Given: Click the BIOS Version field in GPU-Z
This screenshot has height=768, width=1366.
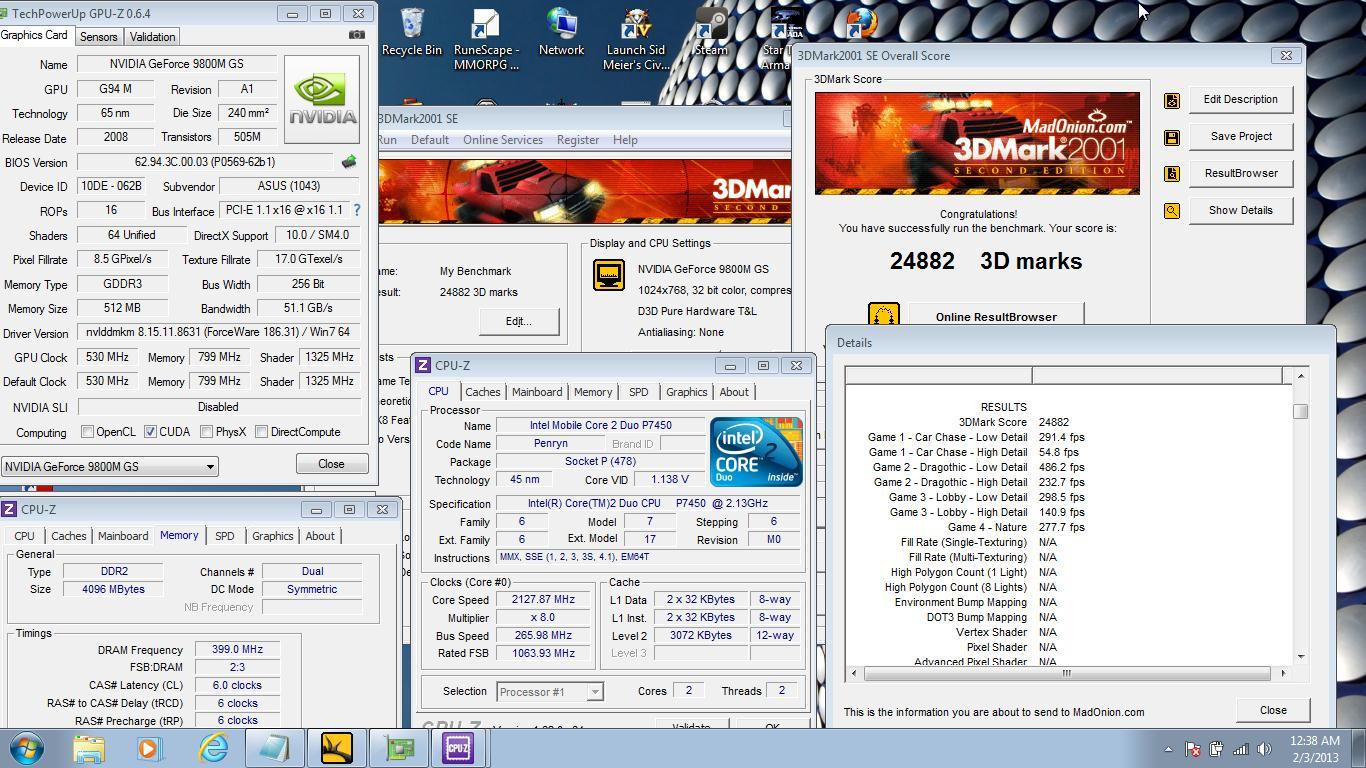Looking at the screenshot, I should click(x=205, y=162).
